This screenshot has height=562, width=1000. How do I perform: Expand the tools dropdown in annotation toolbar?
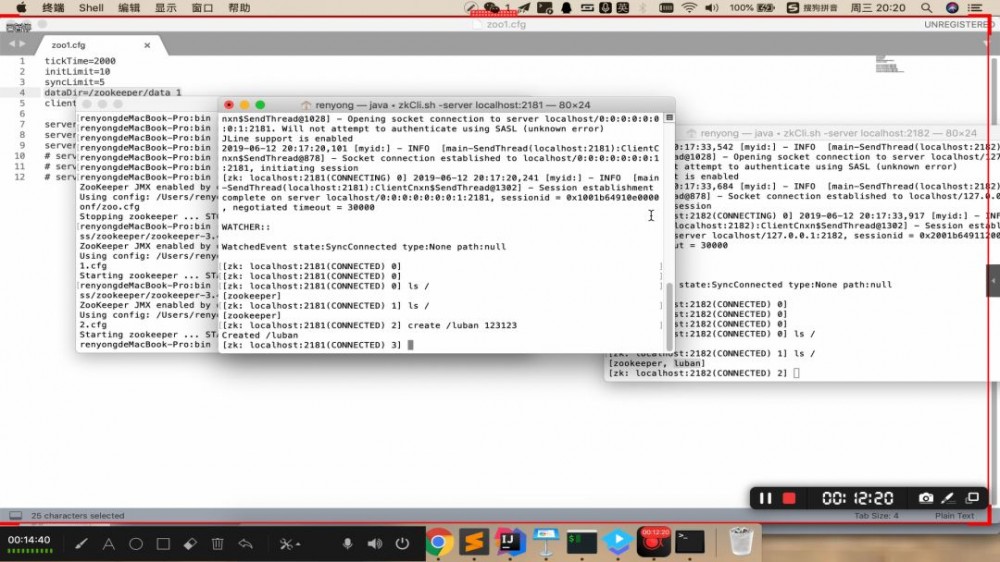coord(290,544)
